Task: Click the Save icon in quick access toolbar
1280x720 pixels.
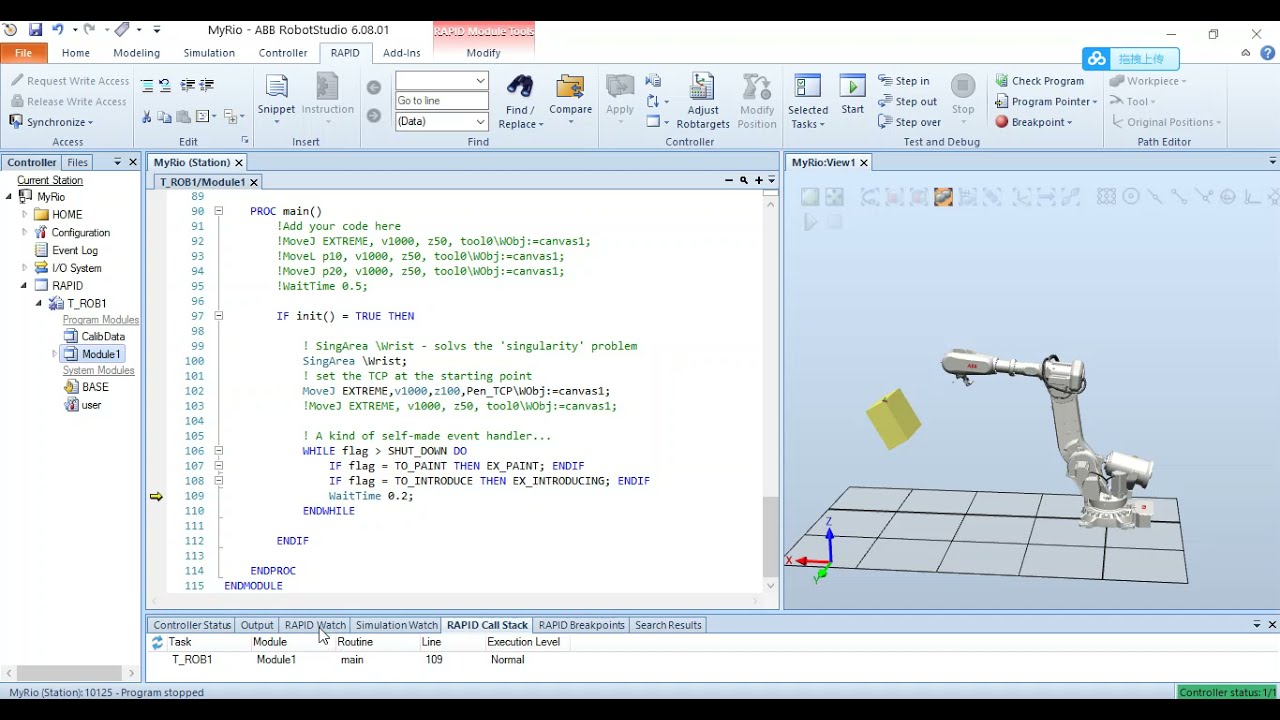Action: click(35, 30)
